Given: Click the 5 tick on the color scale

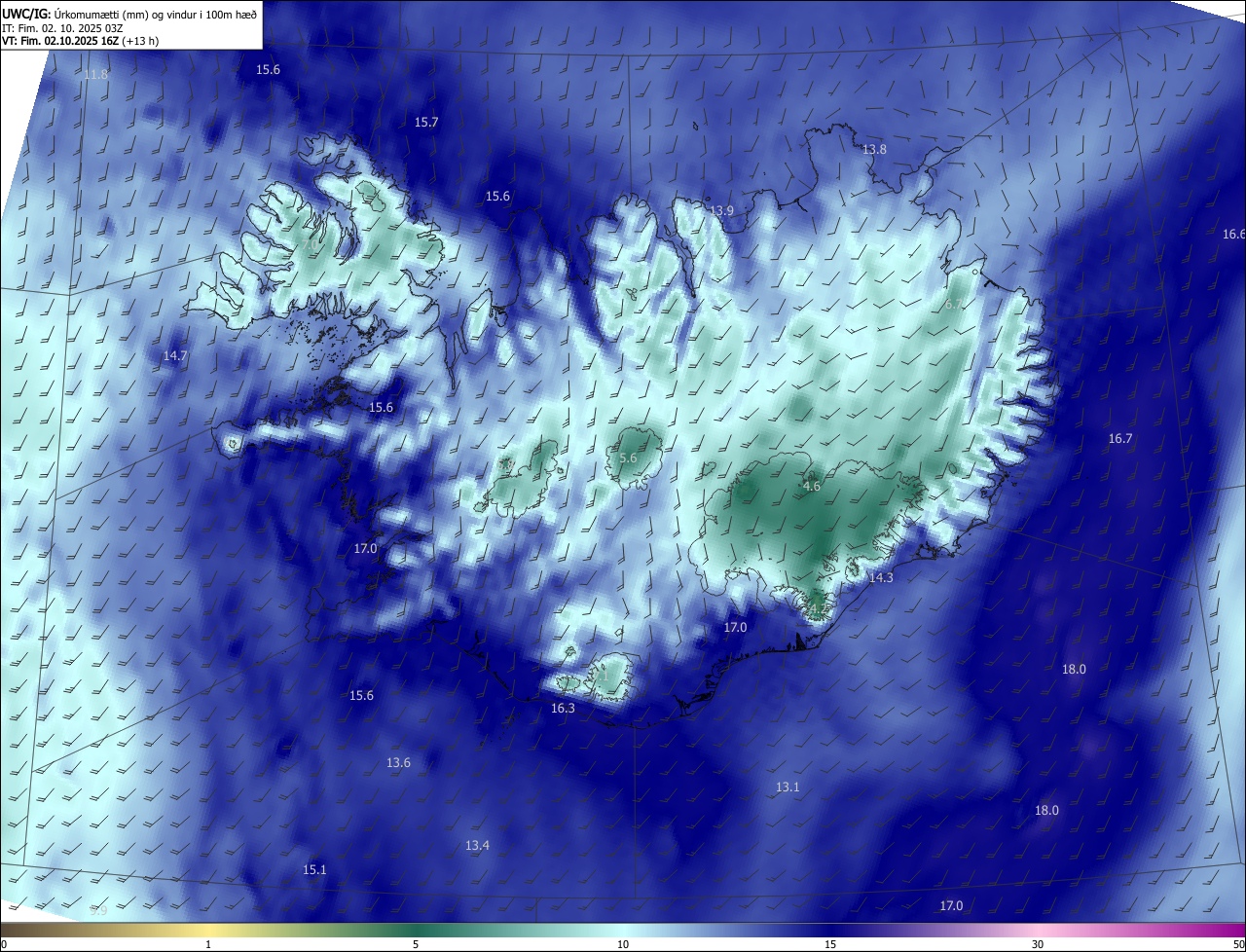Looking at the screenshot, I should 416,944.
